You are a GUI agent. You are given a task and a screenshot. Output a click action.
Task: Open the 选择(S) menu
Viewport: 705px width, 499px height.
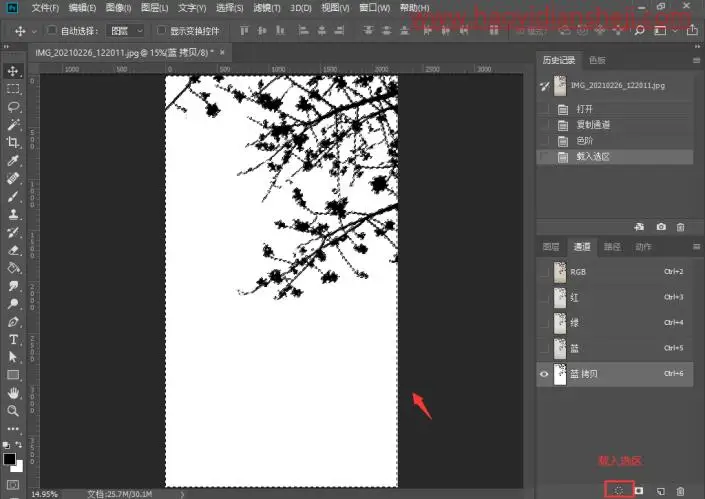tap(229, 8)
